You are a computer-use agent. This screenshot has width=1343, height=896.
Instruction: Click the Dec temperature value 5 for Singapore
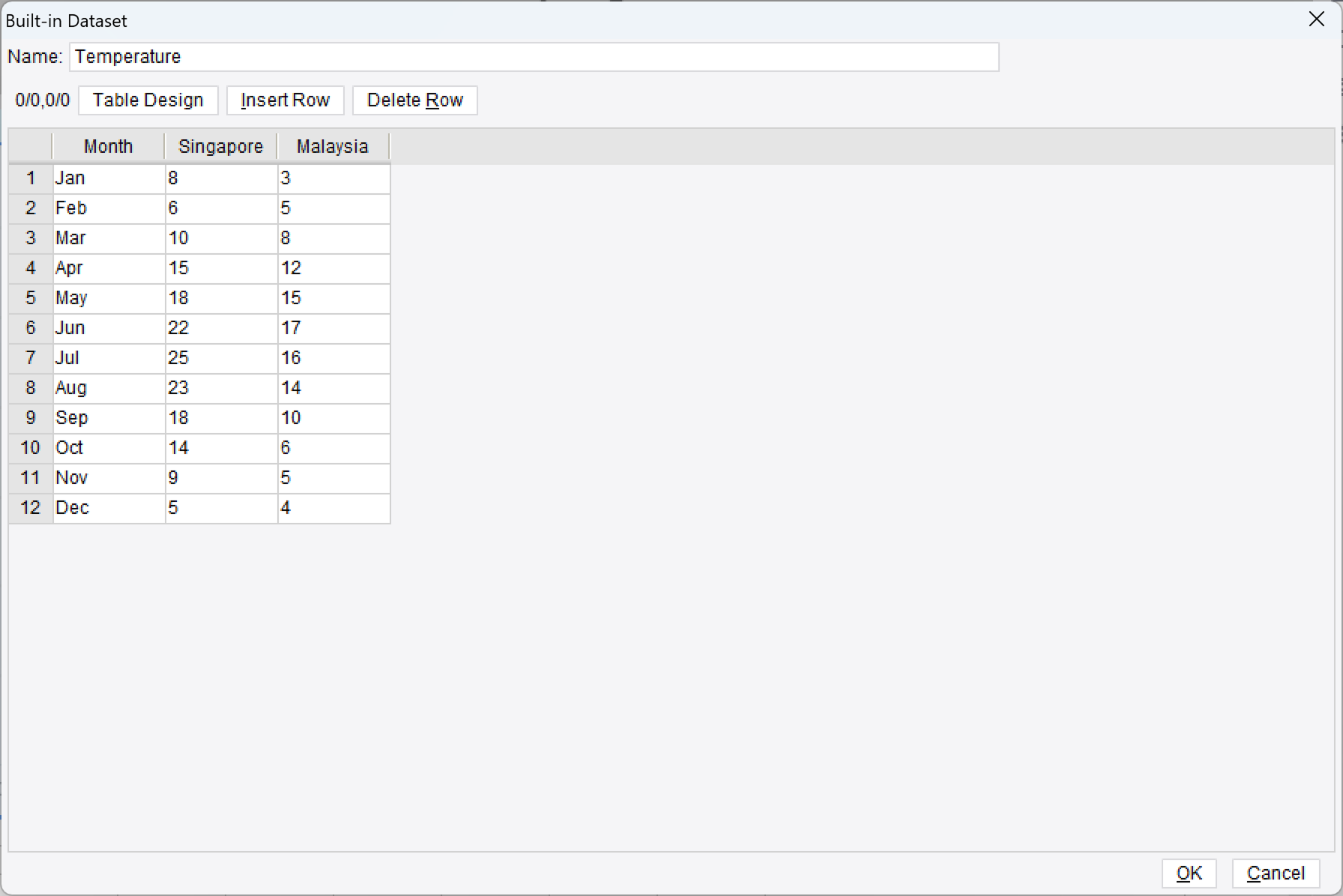tap(220, 508)
